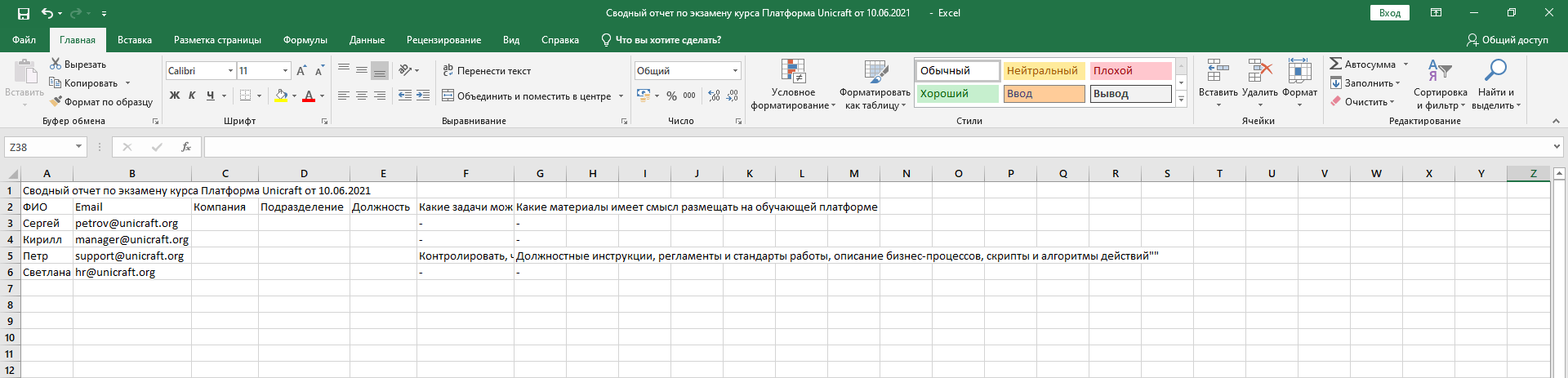Select cell B5 with support@unicraft.org
The width and height of the screenshot is (1568, 378).
tap(131, 256)
